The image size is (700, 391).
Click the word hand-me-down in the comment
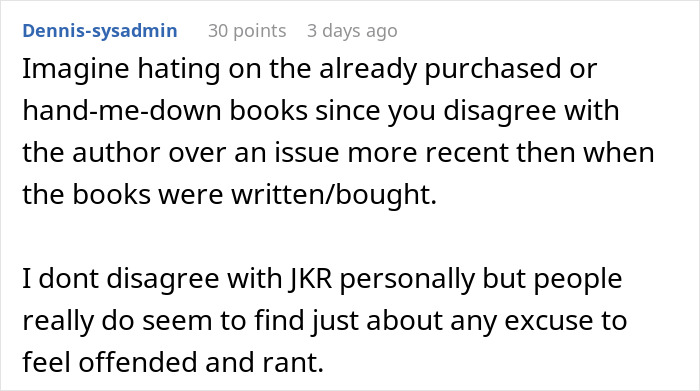coord(122,110)
